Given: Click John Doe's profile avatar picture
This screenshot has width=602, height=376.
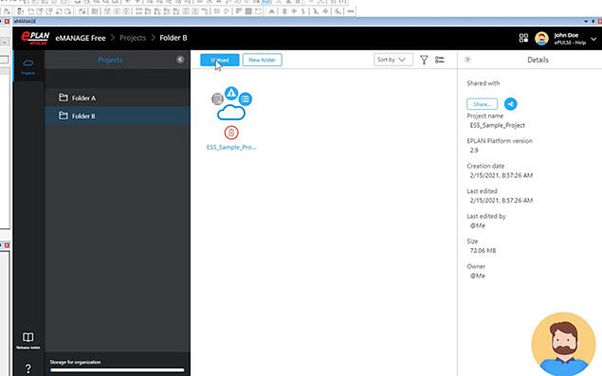Looking at the screenshot, I should coord(541,38).
